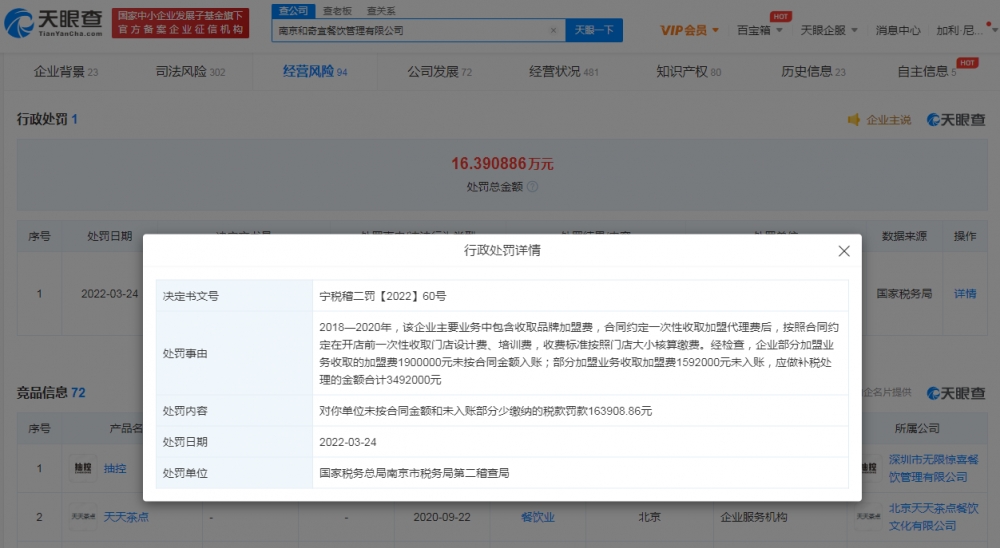Open the 经营状况 tab

pos(564,71)
